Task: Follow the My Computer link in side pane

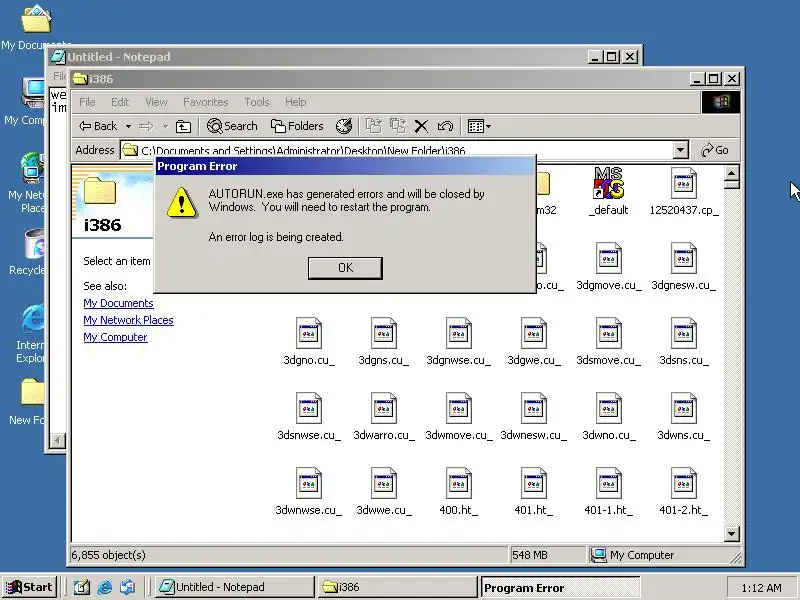Action: point(115,337)
